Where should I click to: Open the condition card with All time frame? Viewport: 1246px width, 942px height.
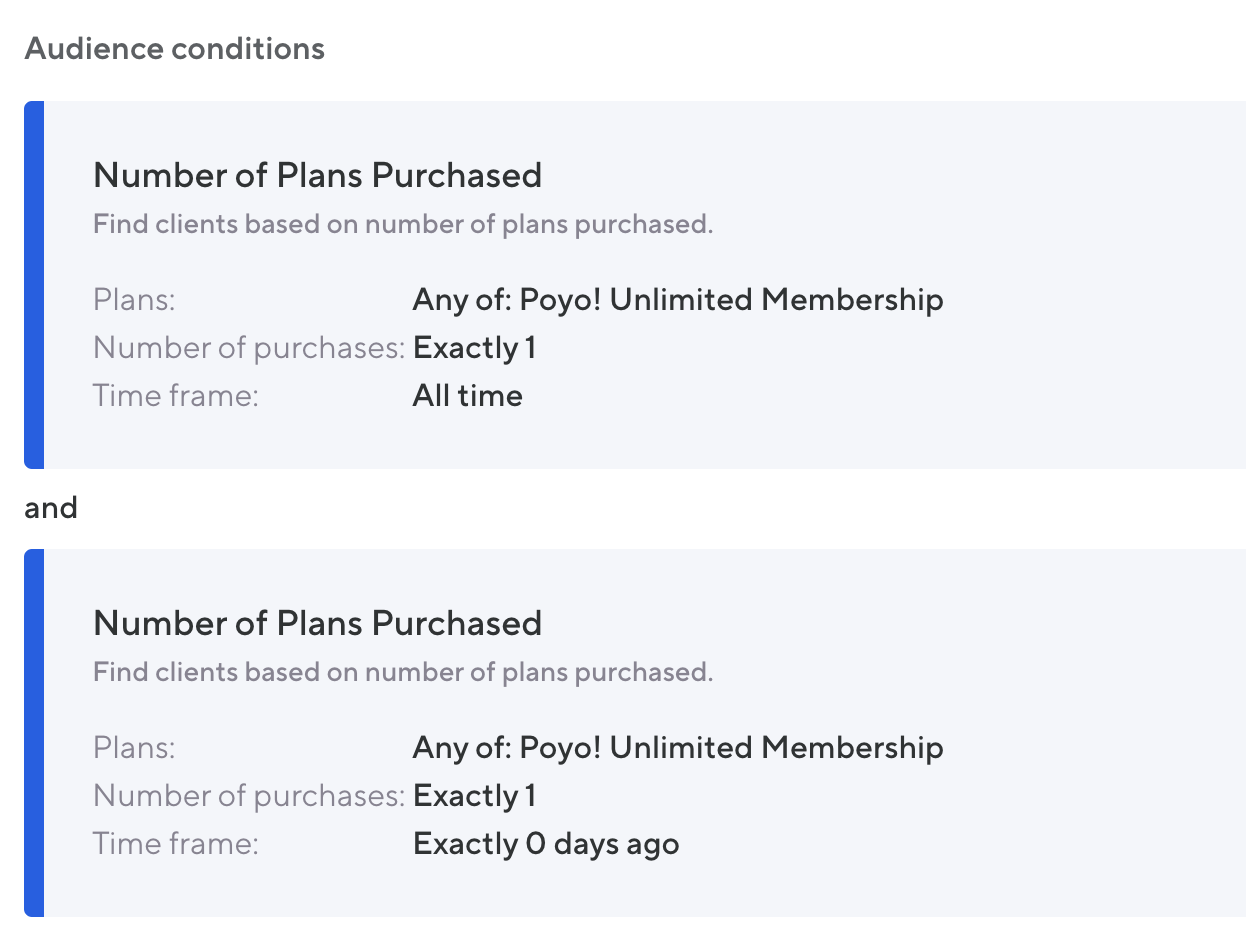pos(317,176)
